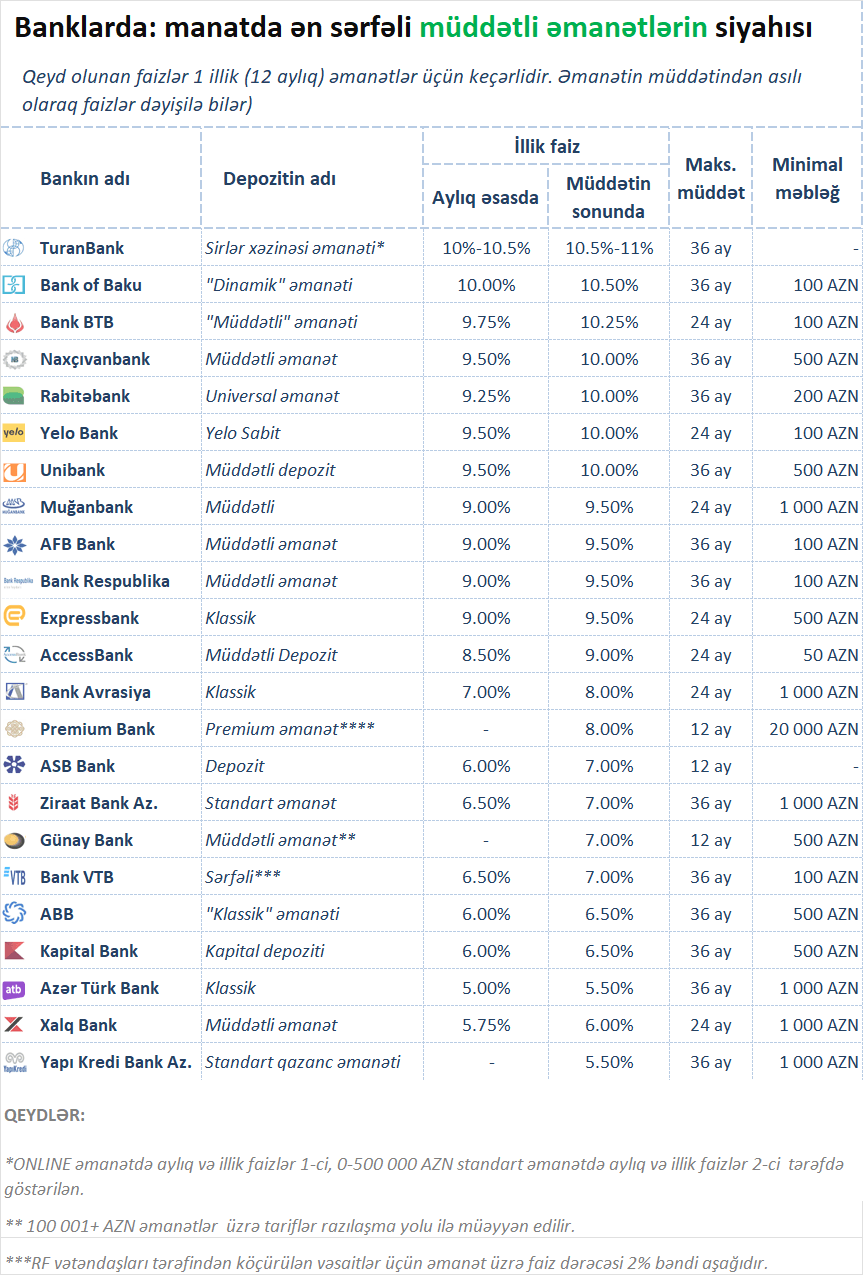Select the Naxçıvanbank bank name

[95, 359]
